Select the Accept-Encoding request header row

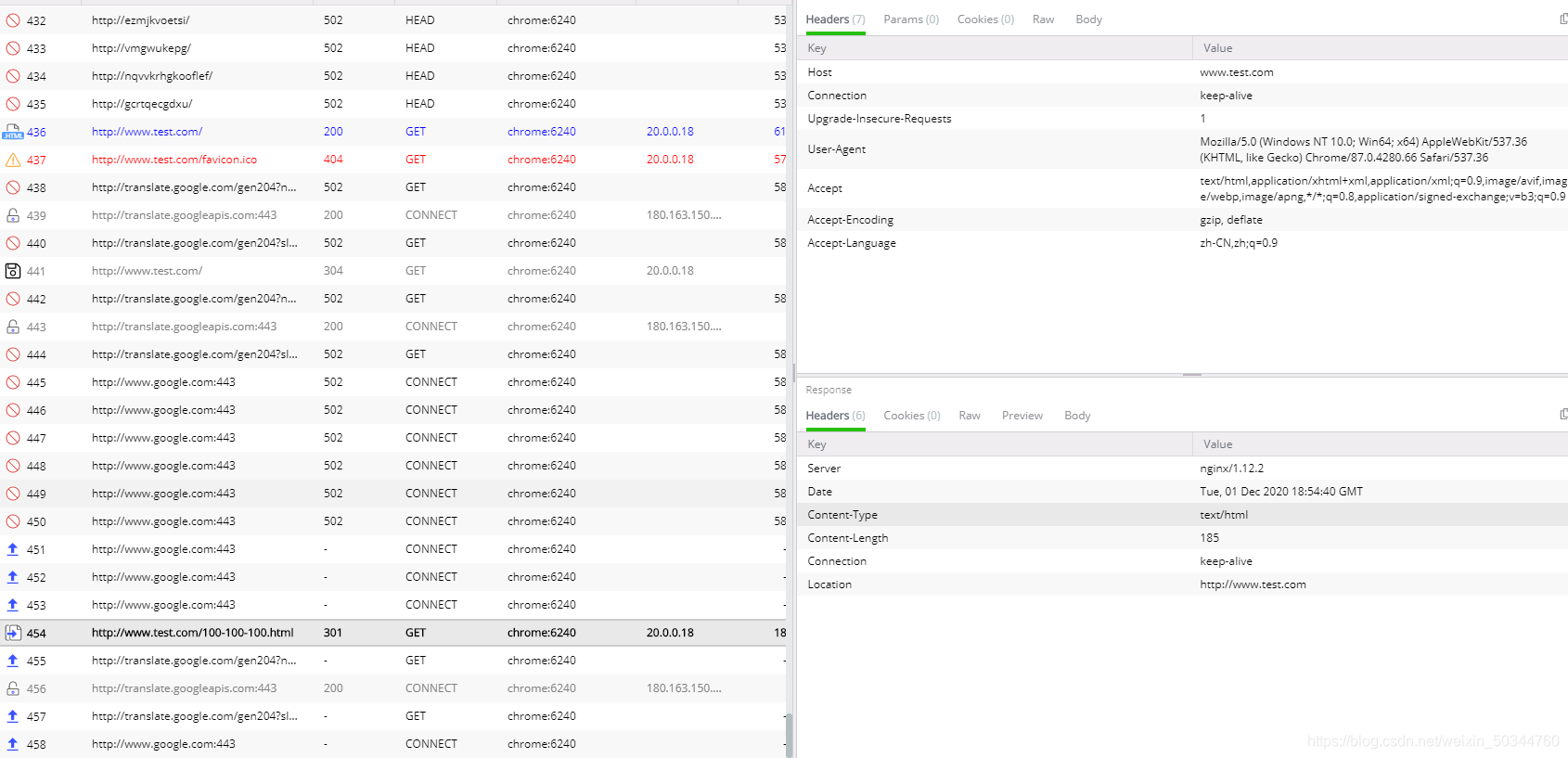coord(1183,220)
